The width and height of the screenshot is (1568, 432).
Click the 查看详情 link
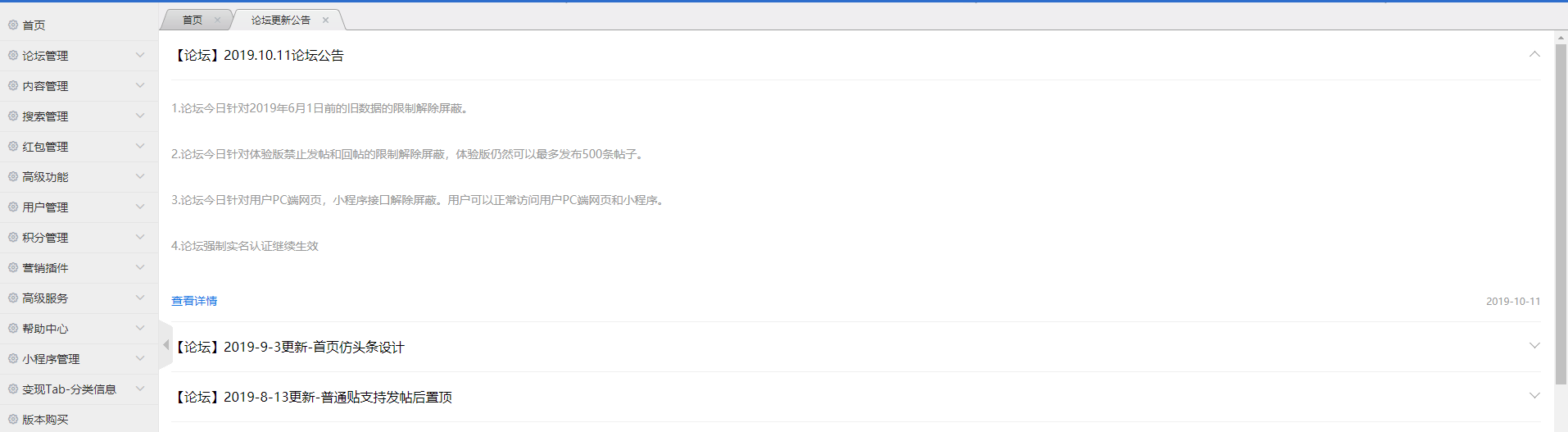pyautogui.click(x=194, y=301)
